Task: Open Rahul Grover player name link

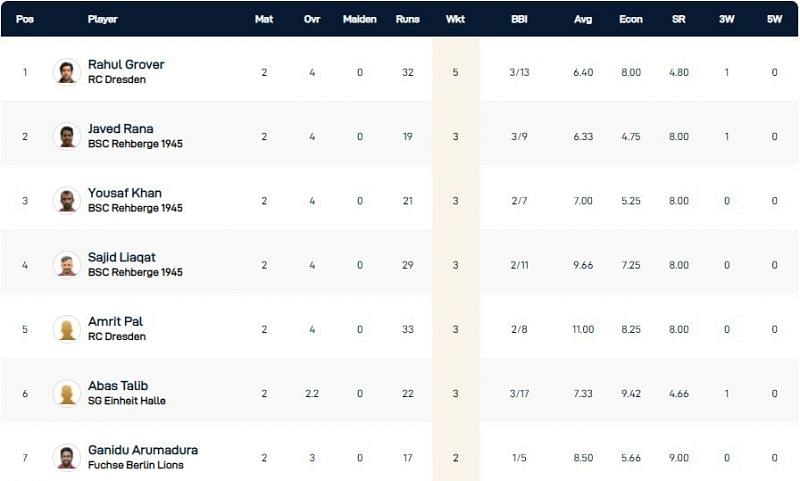Action: [x=126, y=65]
